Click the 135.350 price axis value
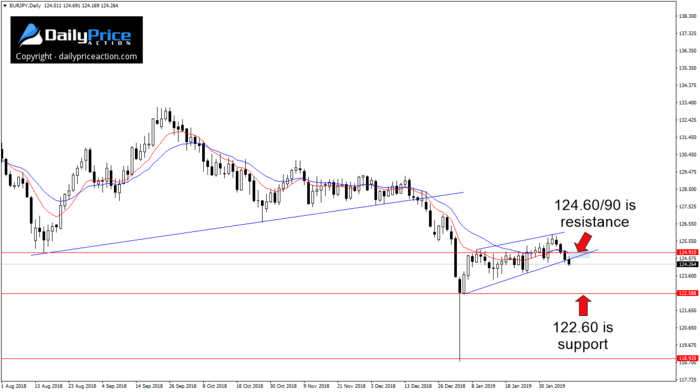700x392 pixels. tap(688, 68)
